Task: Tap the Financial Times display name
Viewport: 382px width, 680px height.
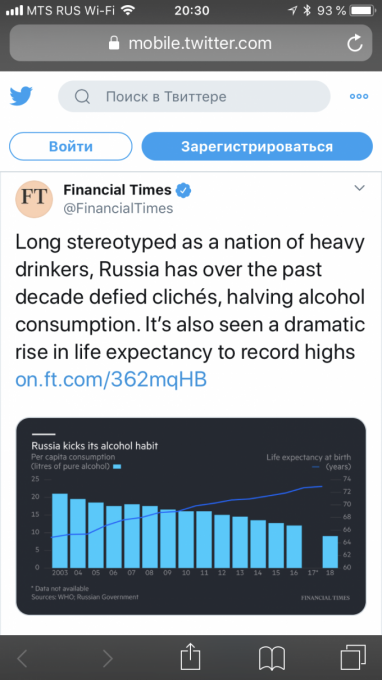Action: [x=118, y=190]
